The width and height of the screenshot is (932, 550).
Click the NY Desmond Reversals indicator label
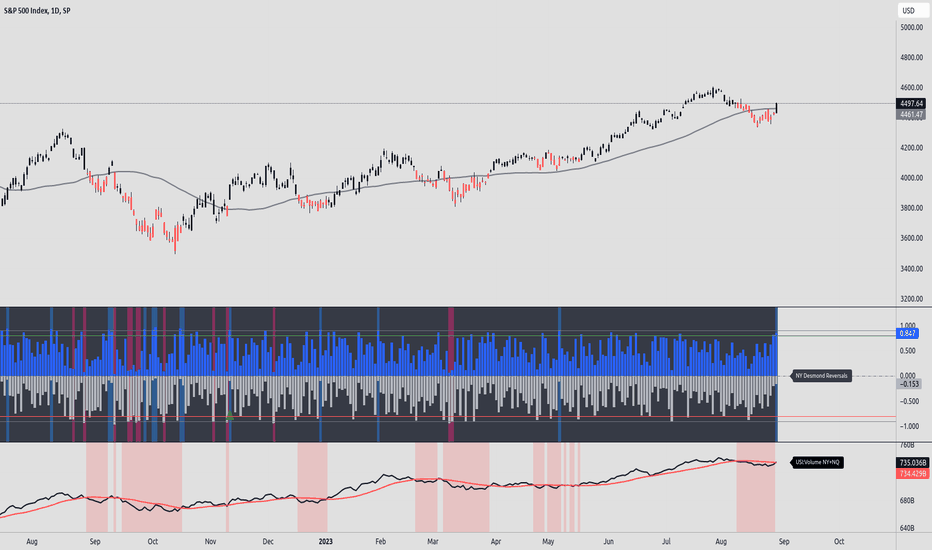(821, 376)
